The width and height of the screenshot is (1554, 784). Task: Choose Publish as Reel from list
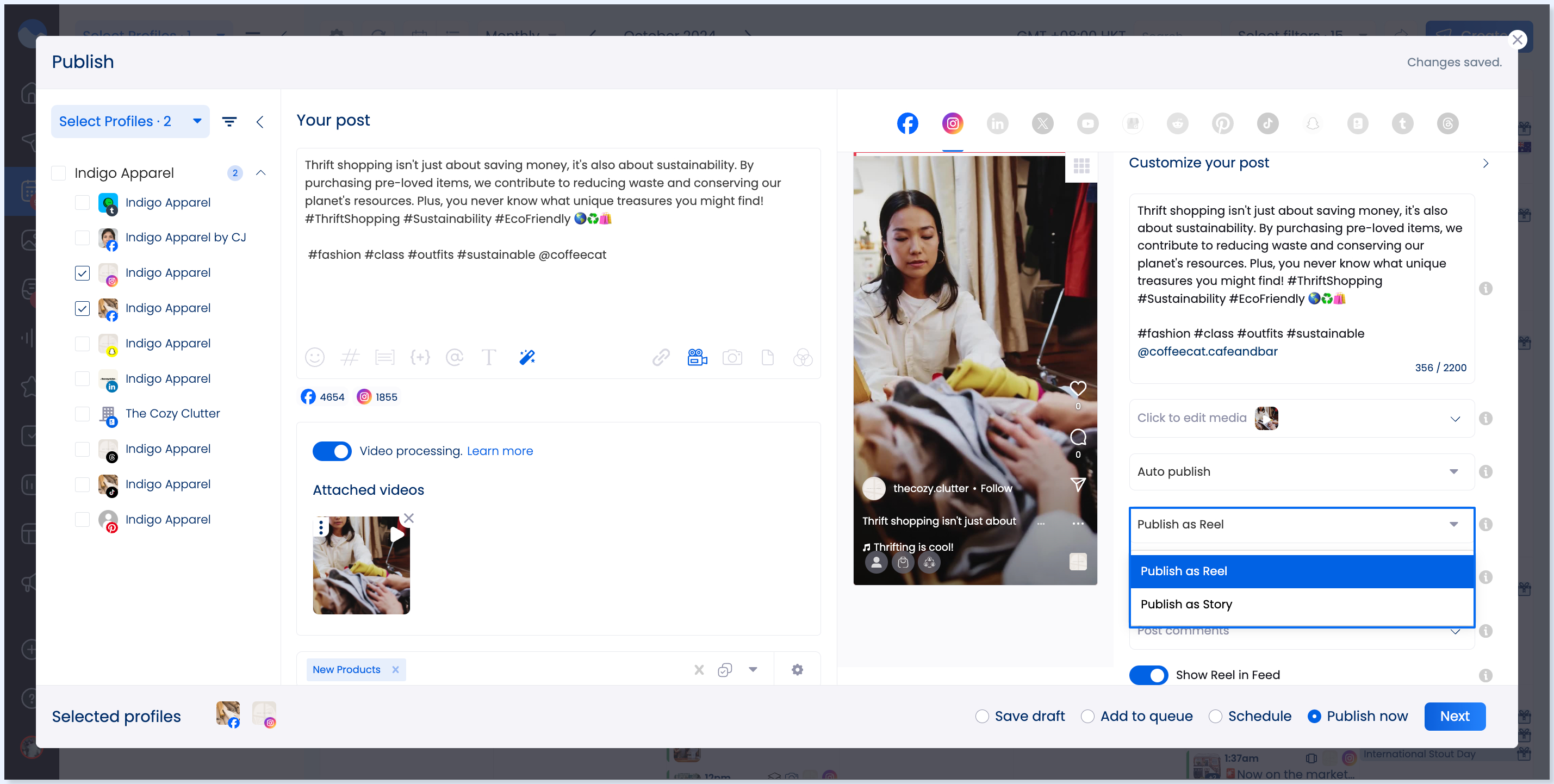[1301, 571]
